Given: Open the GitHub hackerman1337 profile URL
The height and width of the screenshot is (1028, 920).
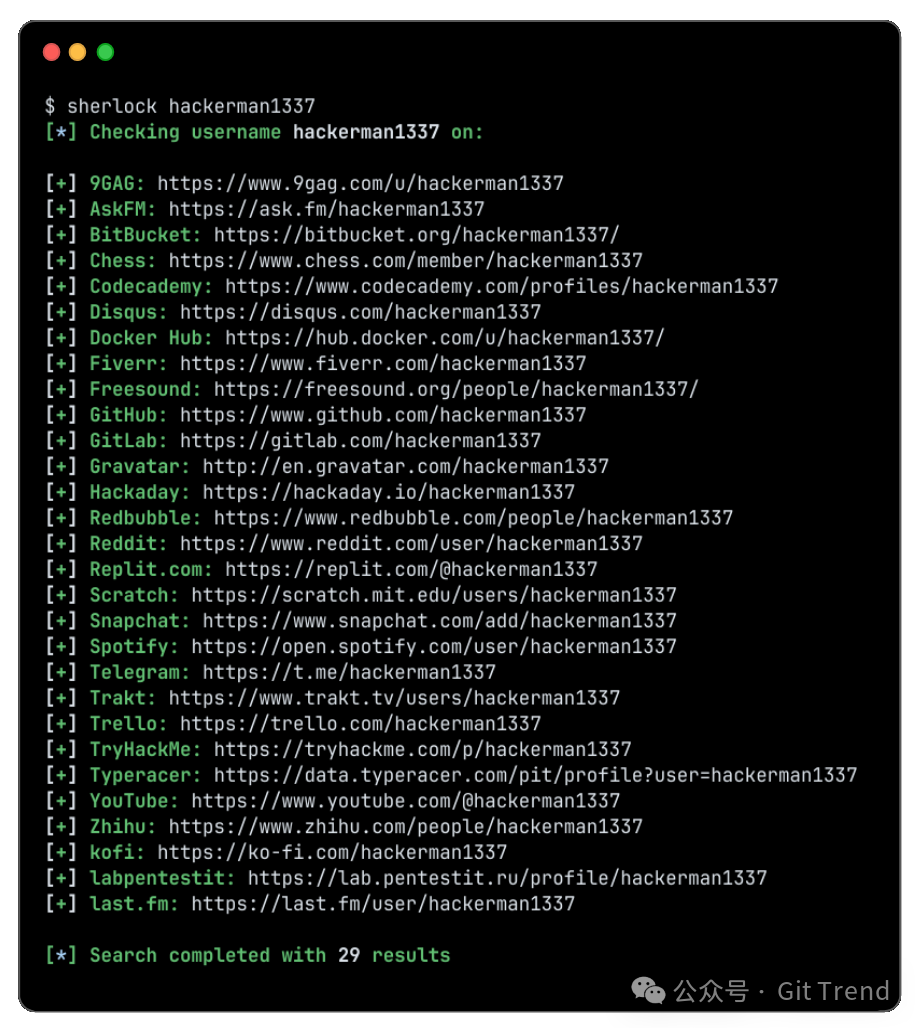Looking at the screenshot, I should pyautogui.click(x=383, y=415).
